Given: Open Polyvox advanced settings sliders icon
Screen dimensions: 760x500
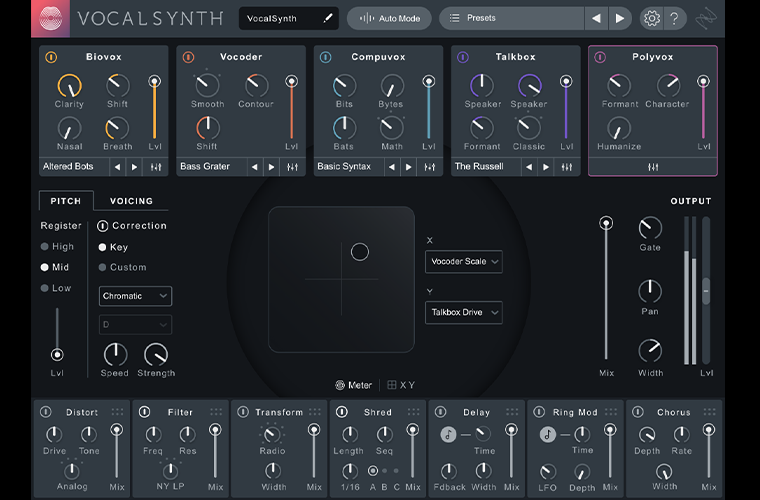Looking at the screenshot, I should (x=654, y=167).
